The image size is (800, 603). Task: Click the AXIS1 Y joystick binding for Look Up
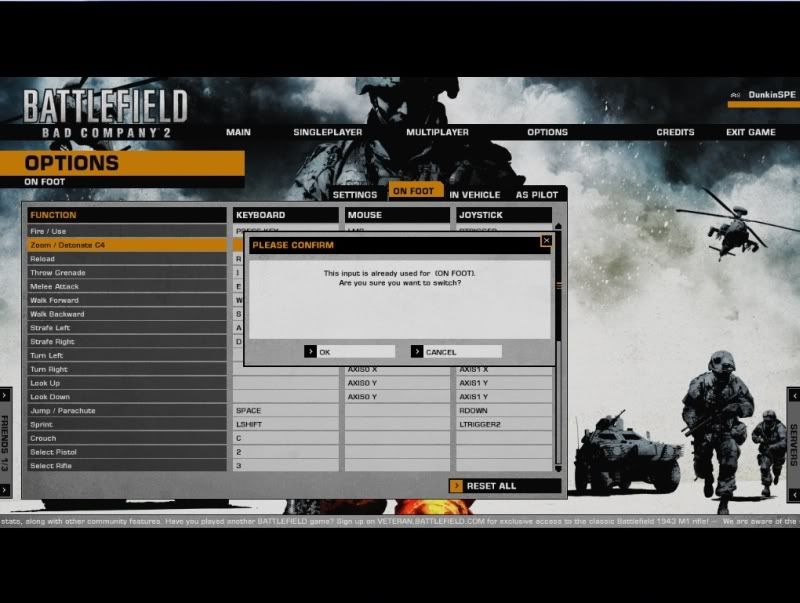pyautogui.click(x=504, y=383)
